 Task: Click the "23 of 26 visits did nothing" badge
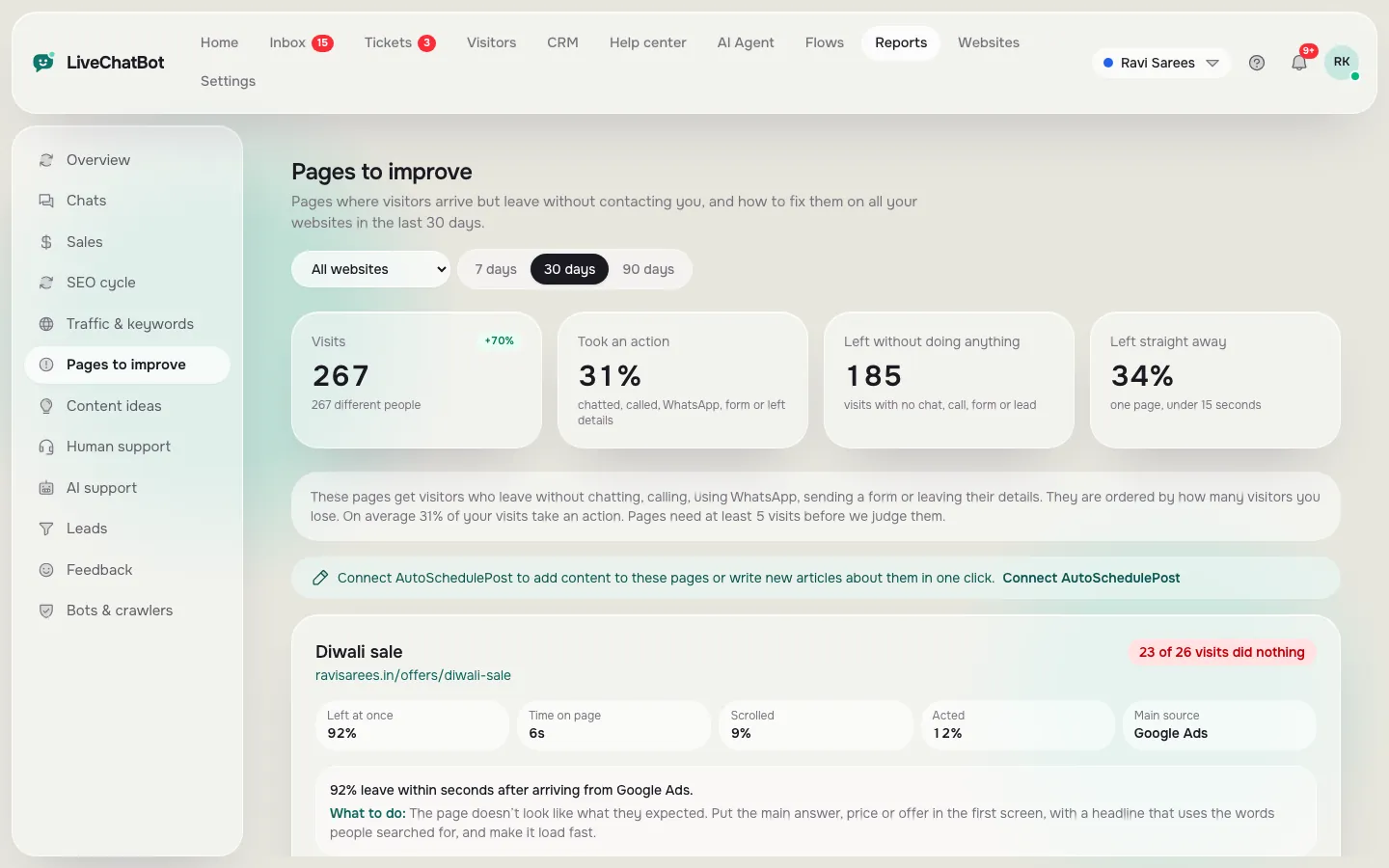coord(1221,652)
